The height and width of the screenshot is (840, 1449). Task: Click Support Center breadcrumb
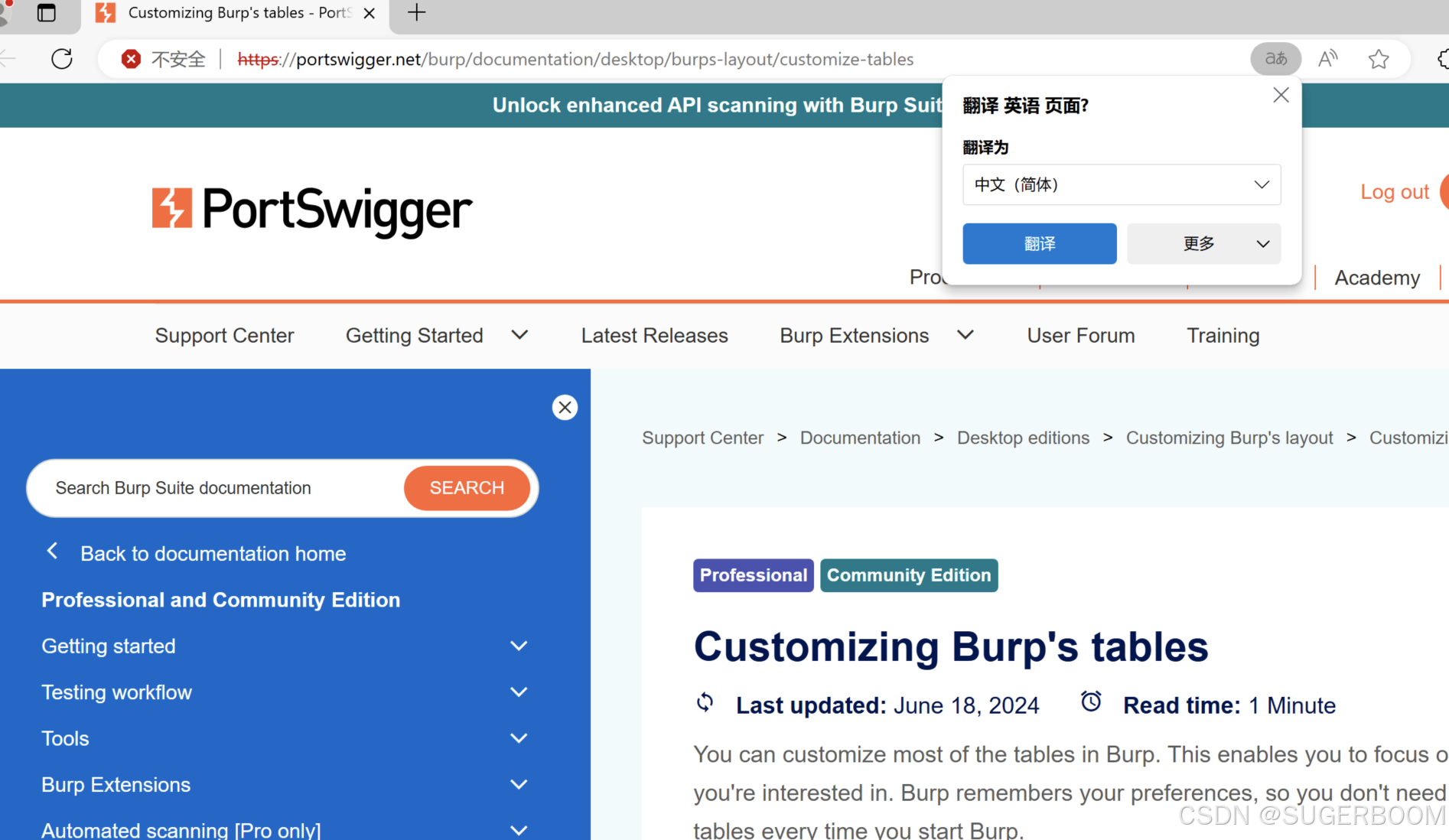tap(702, 438)
